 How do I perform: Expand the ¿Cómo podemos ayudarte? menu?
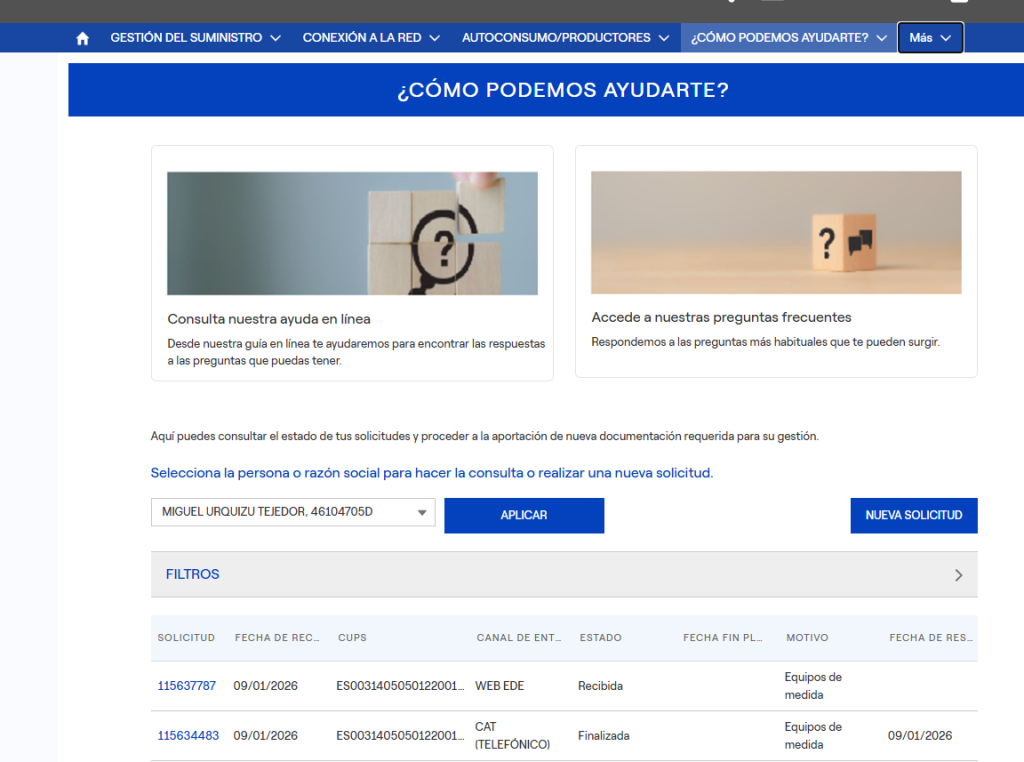click(x=788, y=38)
